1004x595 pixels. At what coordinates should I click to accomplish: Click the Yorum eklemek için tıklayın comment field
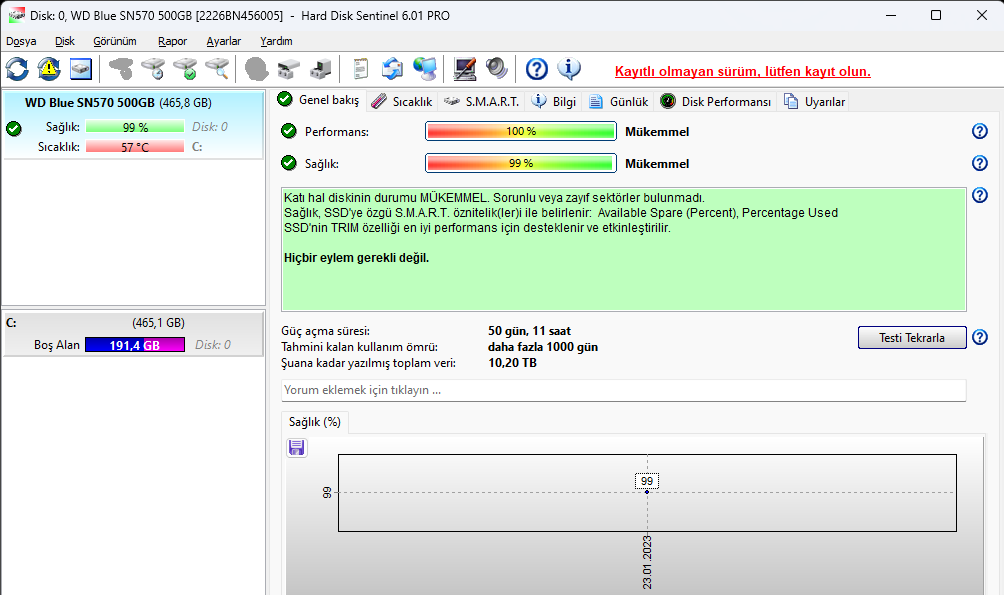624,390
